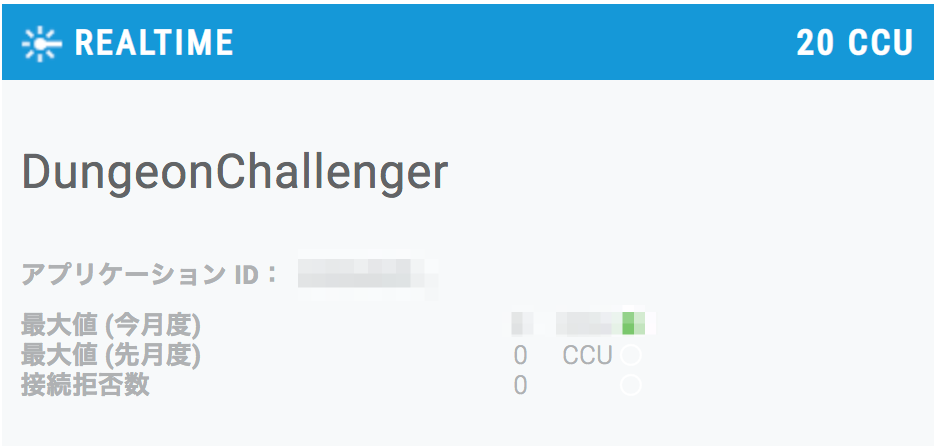Click the 20 CCU plan label
934x446 pixels.
click(x=854, y=43)
